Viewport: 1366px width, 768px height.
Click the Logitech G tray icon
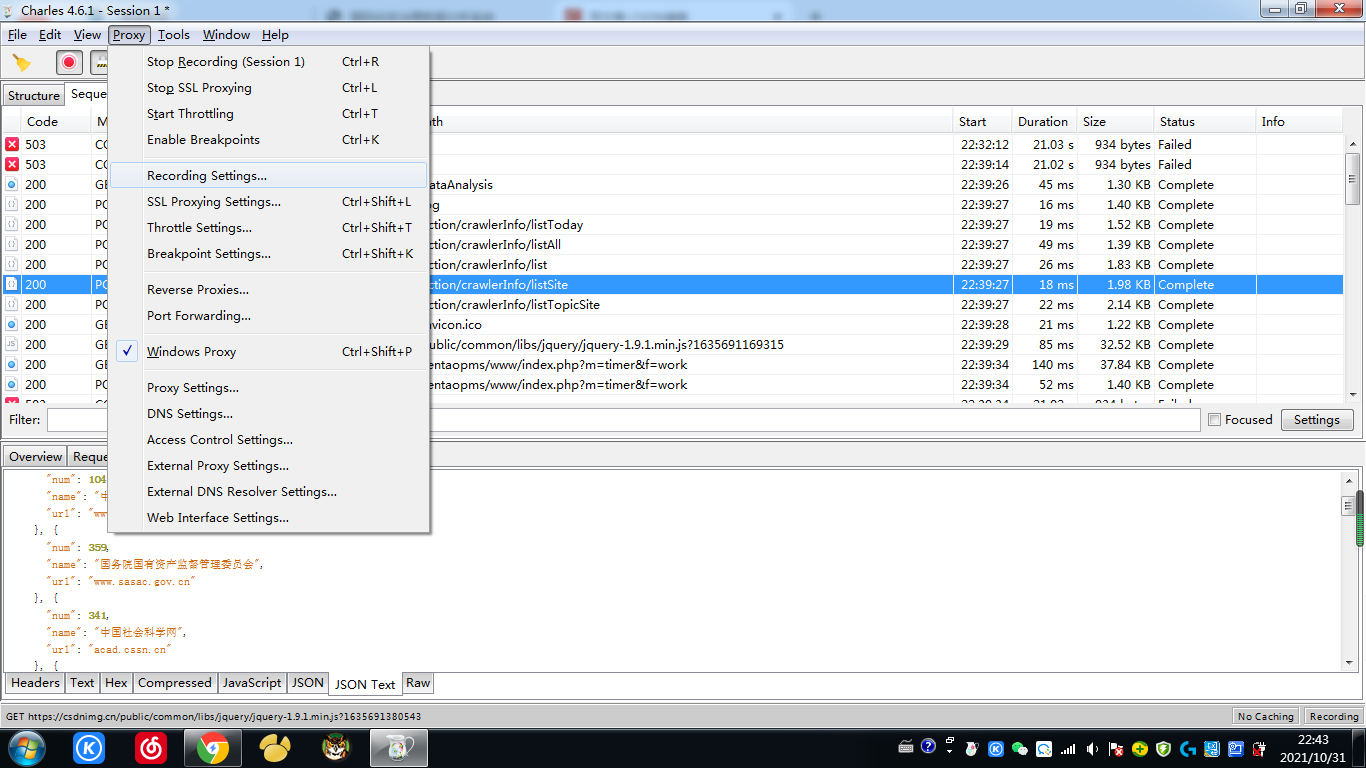point(1188,748)
